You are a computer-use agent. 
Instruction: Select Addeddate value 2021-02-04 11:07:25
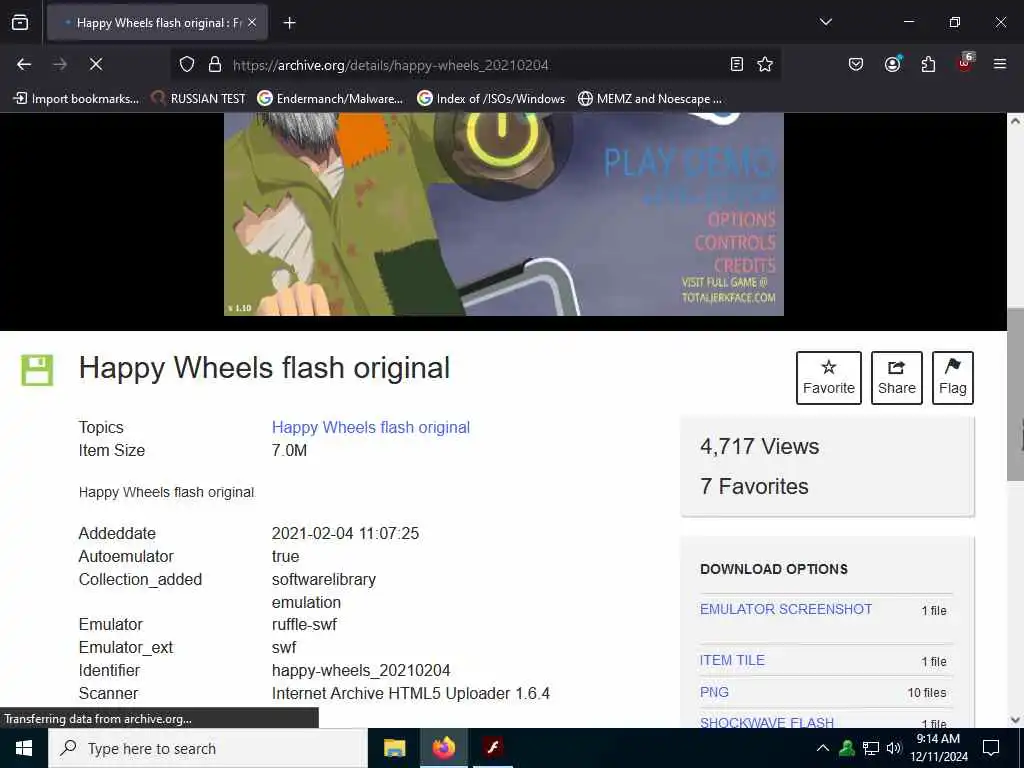(345, 534)
